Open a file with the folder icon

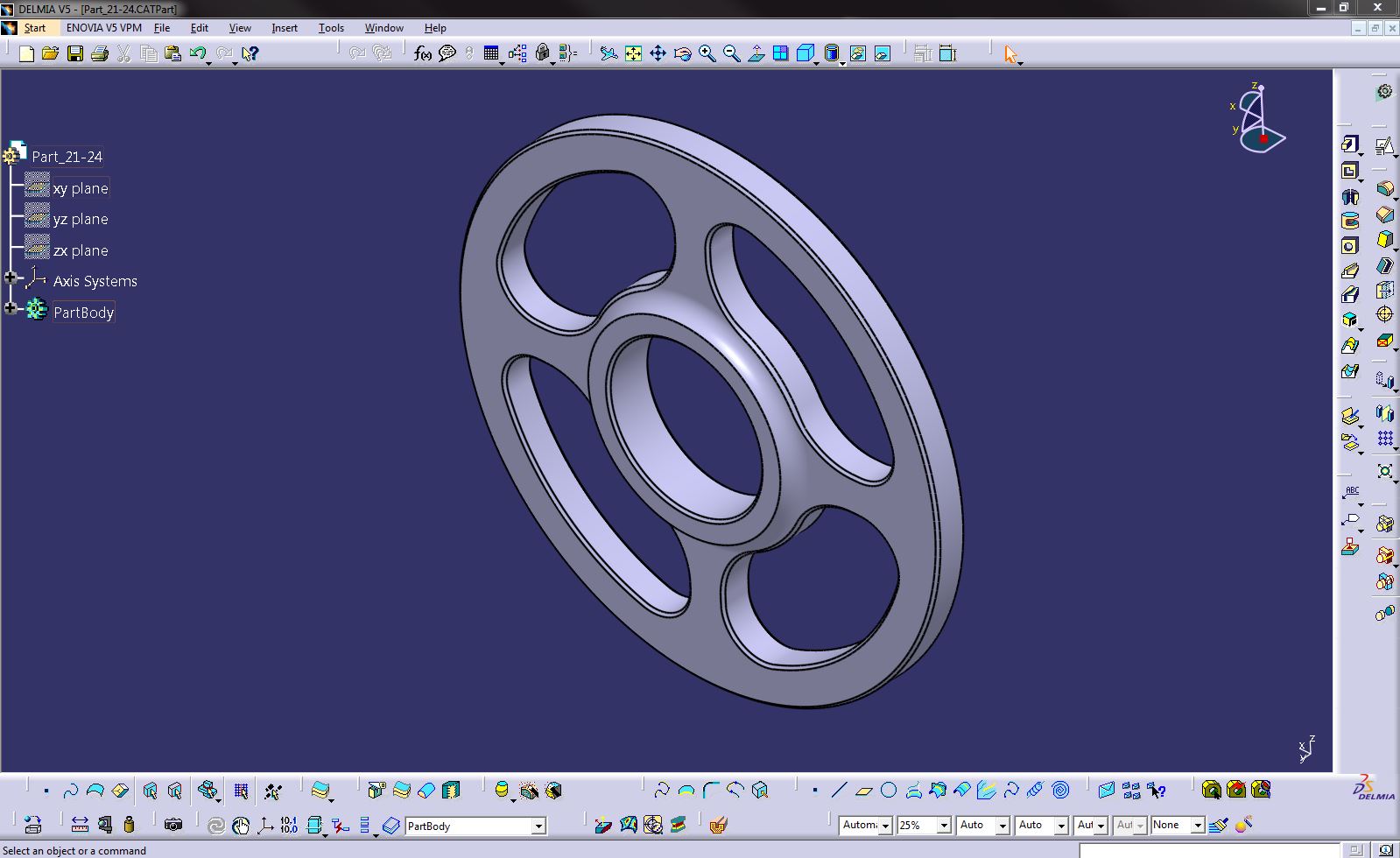pyautogui.click(x=51, y=53)
